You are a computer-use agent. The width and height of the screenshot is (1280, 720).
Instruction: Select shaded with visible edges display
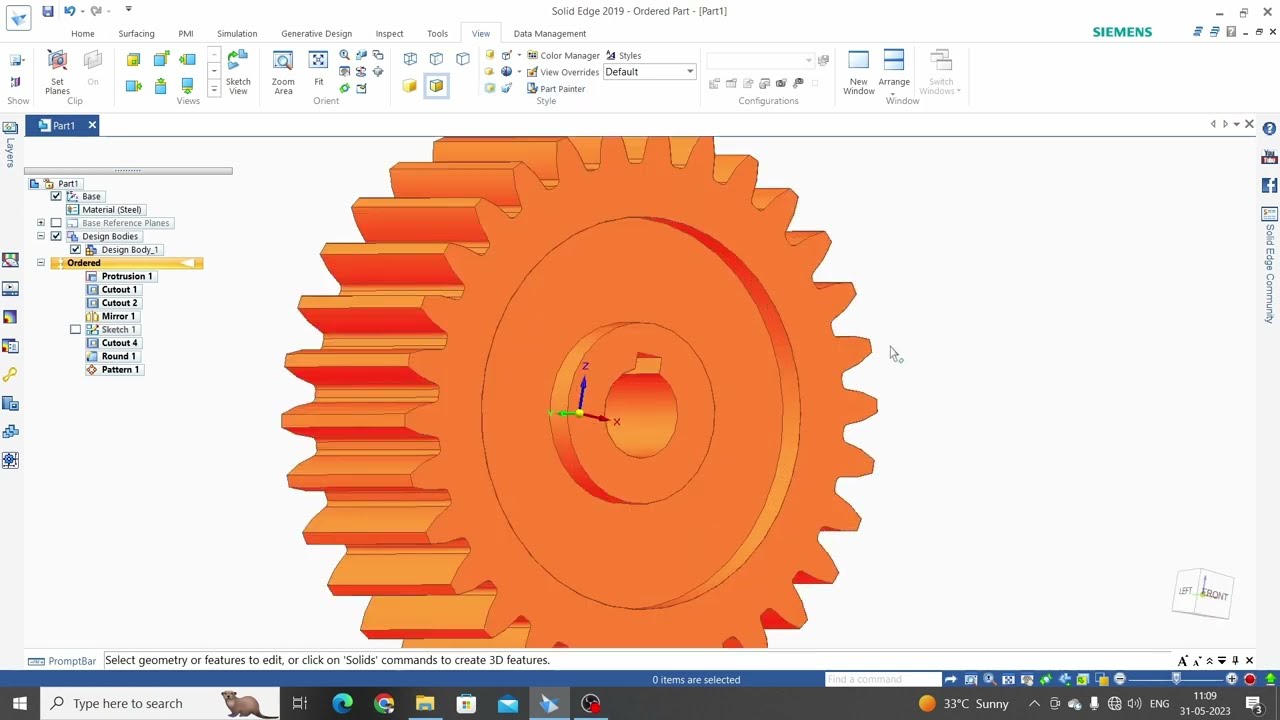click(x=436, y=86)
